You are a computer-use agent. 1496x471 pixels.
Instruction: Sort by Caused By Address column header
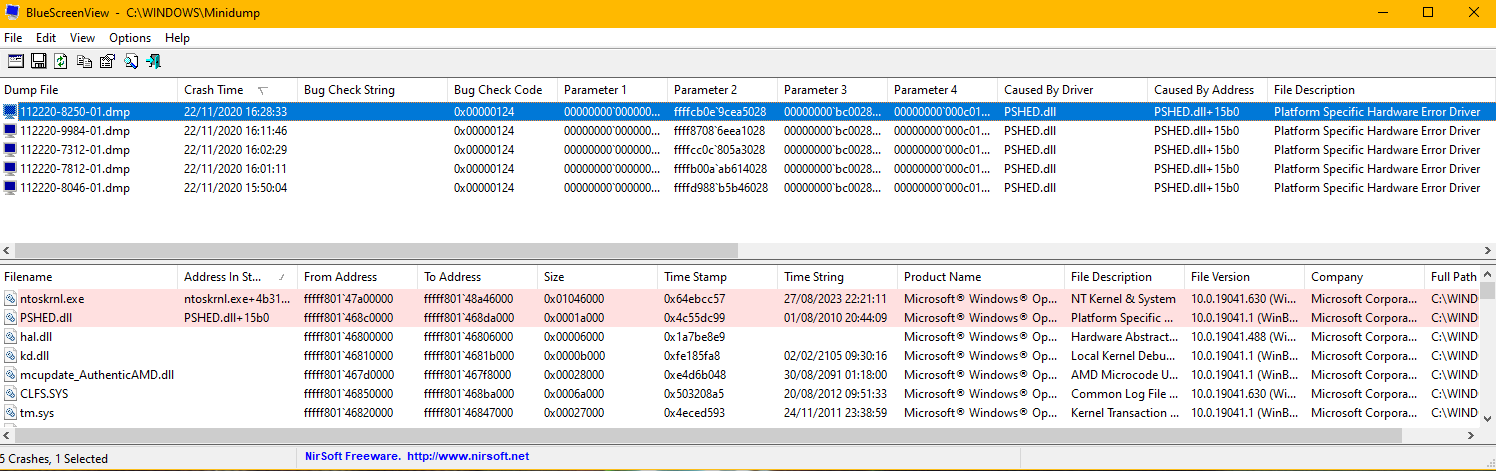point(1208,90)
